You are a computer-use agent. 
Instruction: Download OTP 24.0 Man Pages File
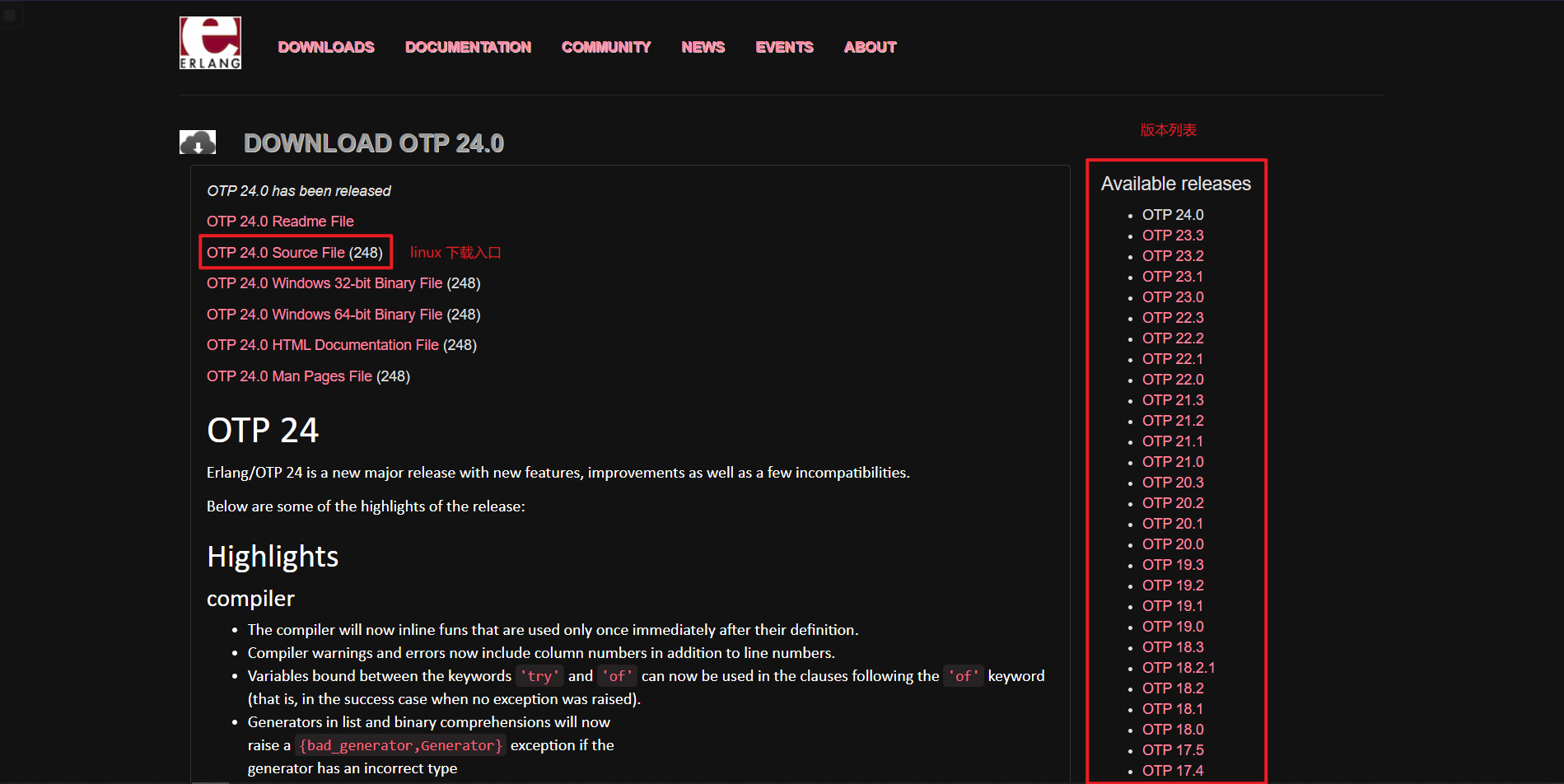(x=289, y=376)
